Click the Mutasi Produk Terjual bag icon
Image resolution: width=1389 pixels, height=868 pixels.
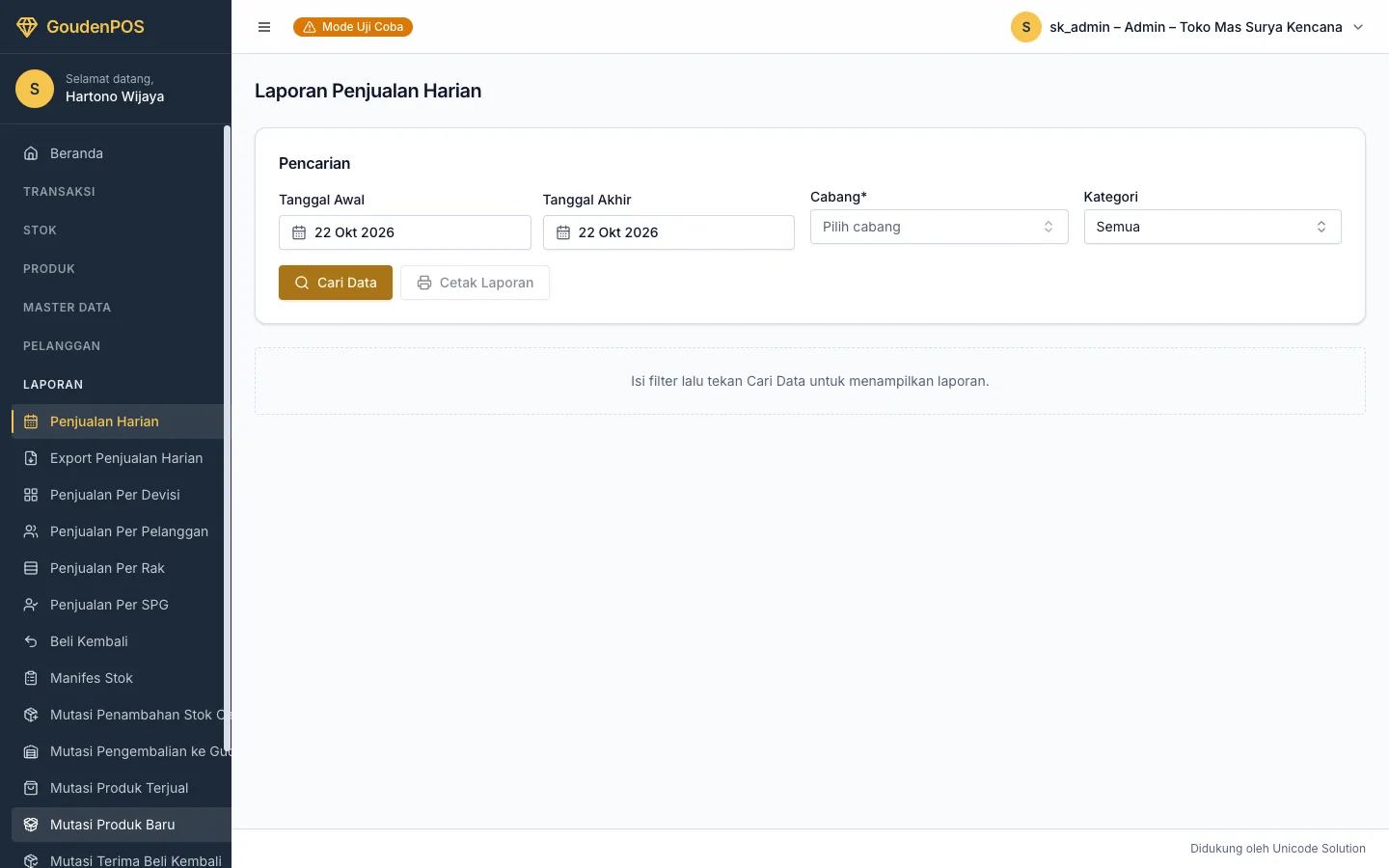tap(31, 788)
